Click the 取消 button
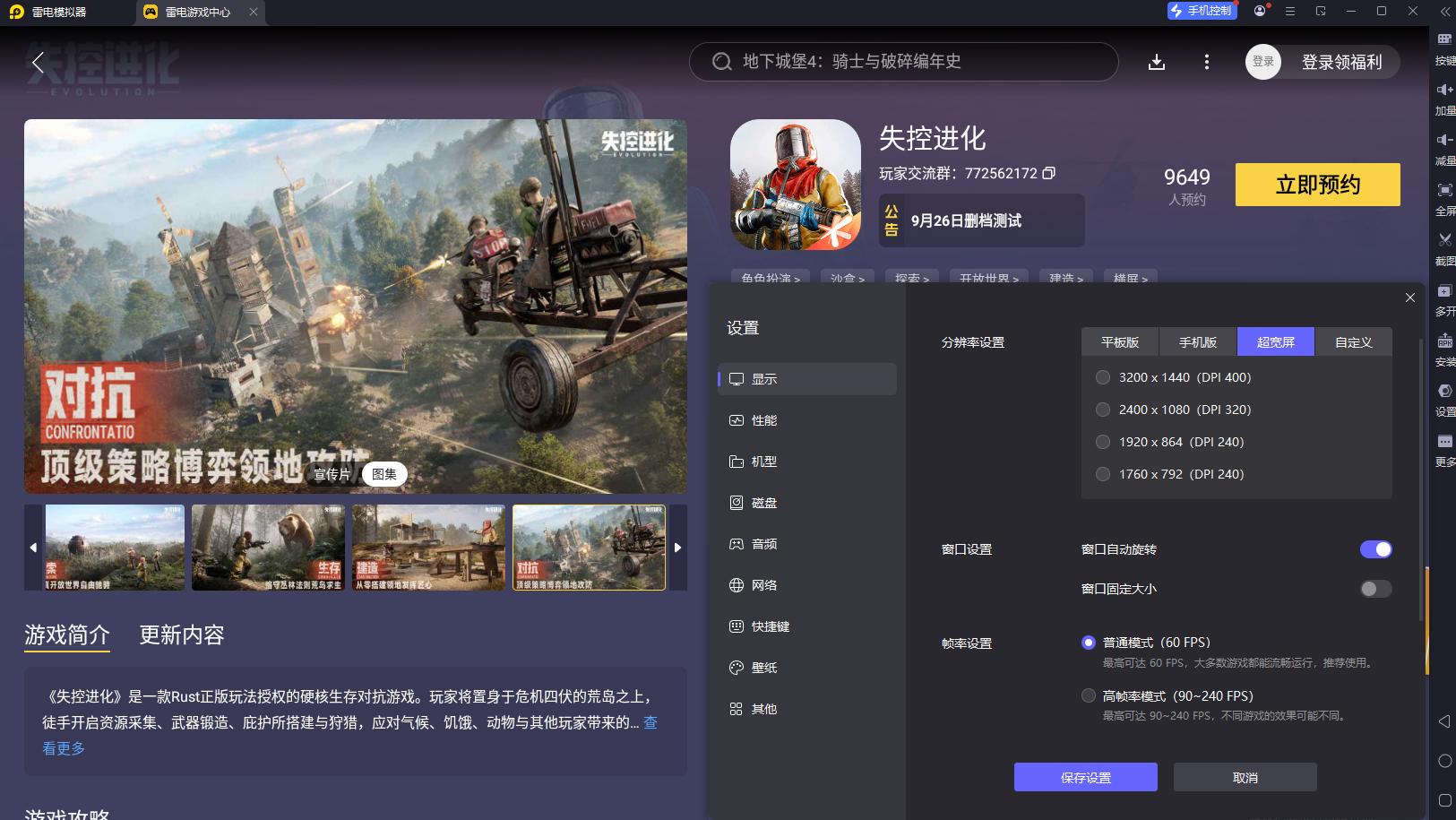The width and height of the screenshot is (1456, 820). (1245, 777)
